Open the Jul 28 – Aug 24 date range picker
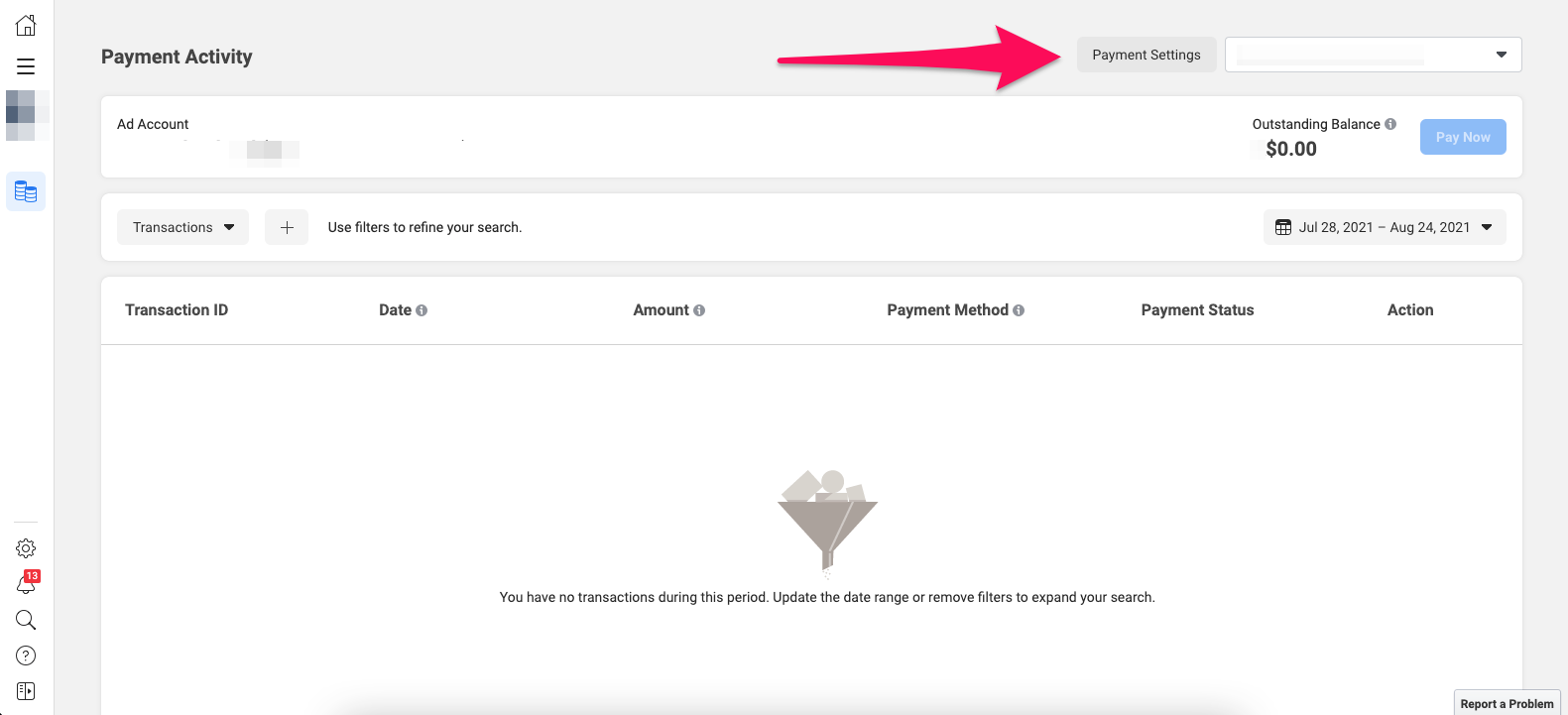 point(1385,227)
